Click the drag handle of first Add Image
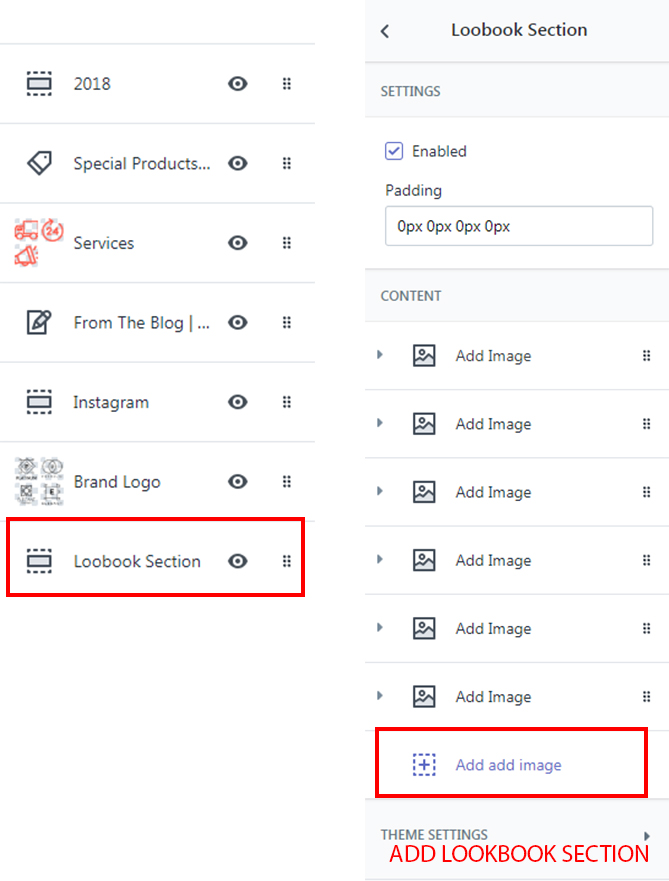Screen dimensions: 669x881 click(x=646, y=356)
